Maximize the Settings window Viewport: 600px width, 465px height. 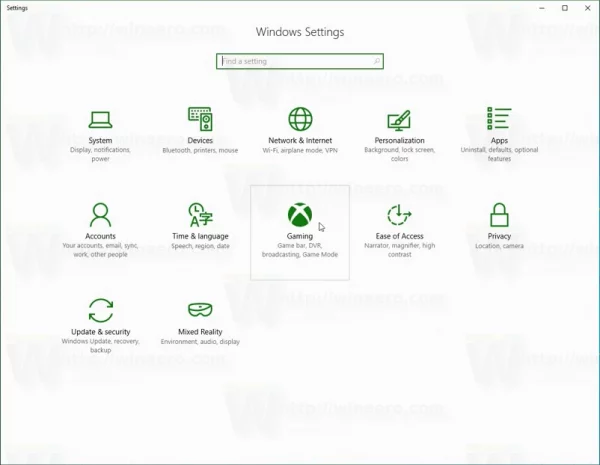(563, 8)
